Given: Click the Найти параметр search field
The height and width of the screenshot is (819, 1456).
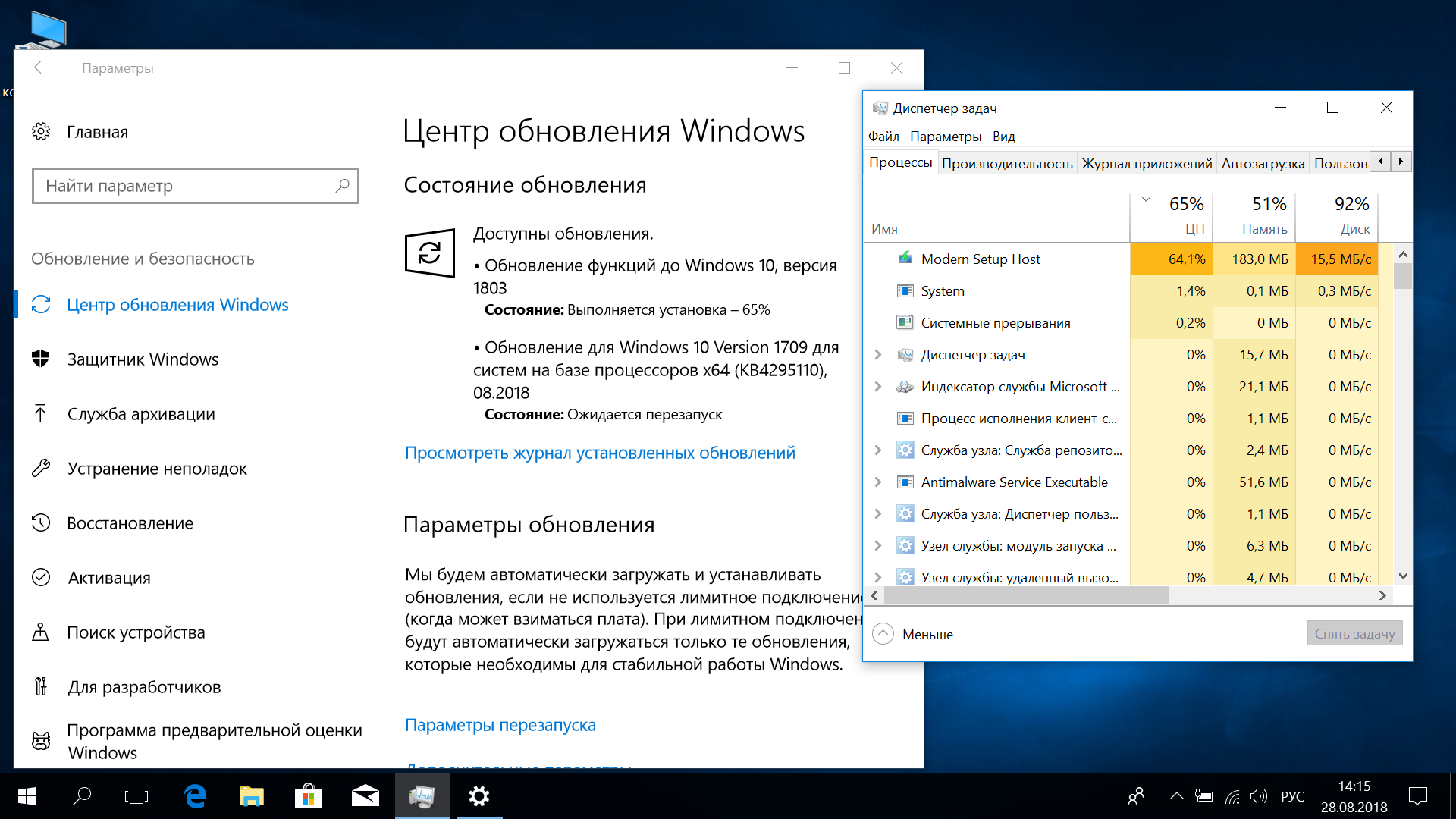Looking at the screenshot, I should (x=196, y=186).
